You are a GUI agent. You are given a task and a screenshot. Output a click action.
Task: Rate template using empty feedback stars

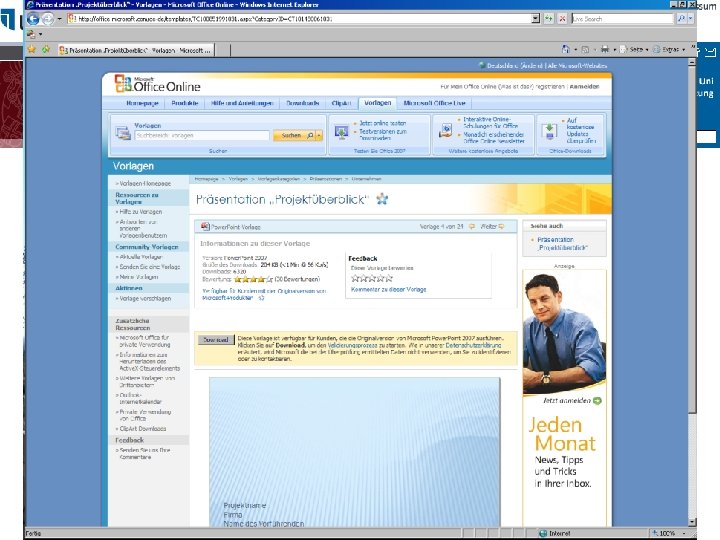pyautogui.click(x=372, y=278)
